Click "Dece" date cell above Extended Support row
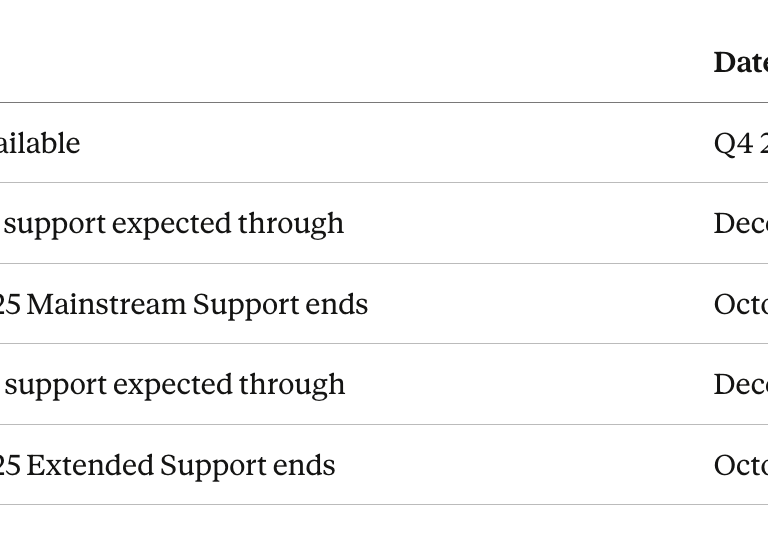 point(741,384)
